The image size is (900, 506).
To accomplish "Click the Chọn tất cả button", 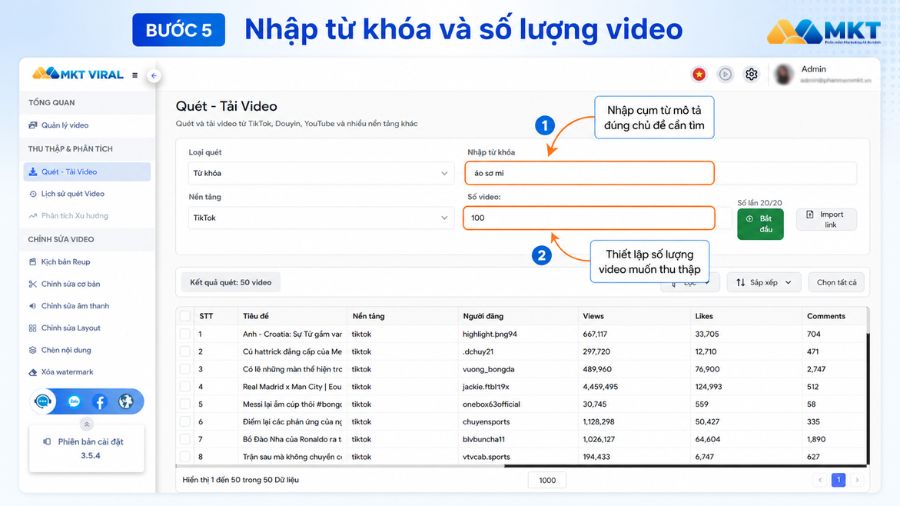I will 836,282.
